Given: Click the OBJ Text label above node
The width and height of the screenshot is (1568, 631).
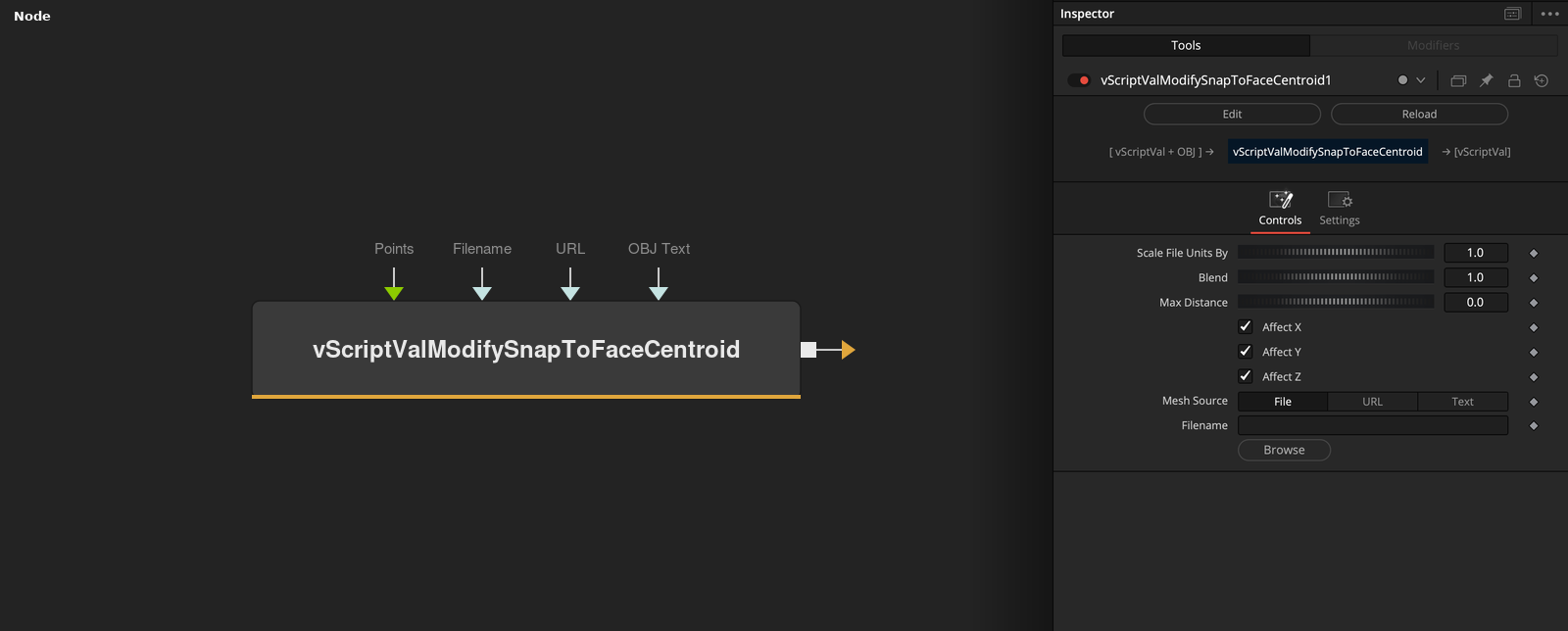Looking at the screenshot, I should point(659,249).
